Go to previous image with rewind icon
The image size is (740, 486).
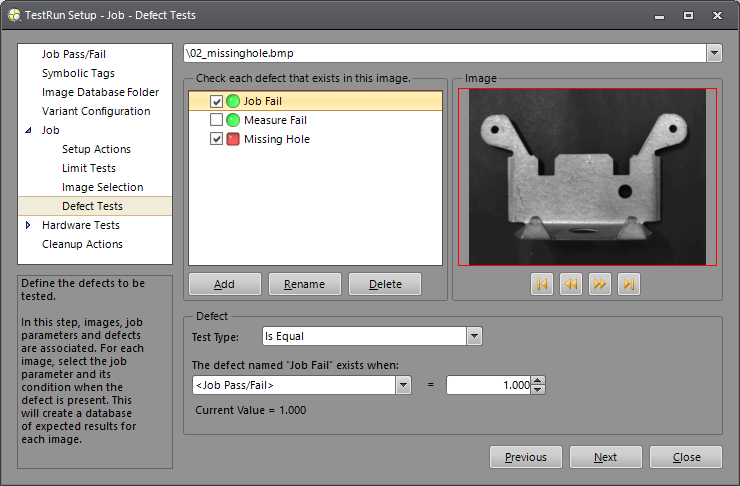click(x=571, y=284)
